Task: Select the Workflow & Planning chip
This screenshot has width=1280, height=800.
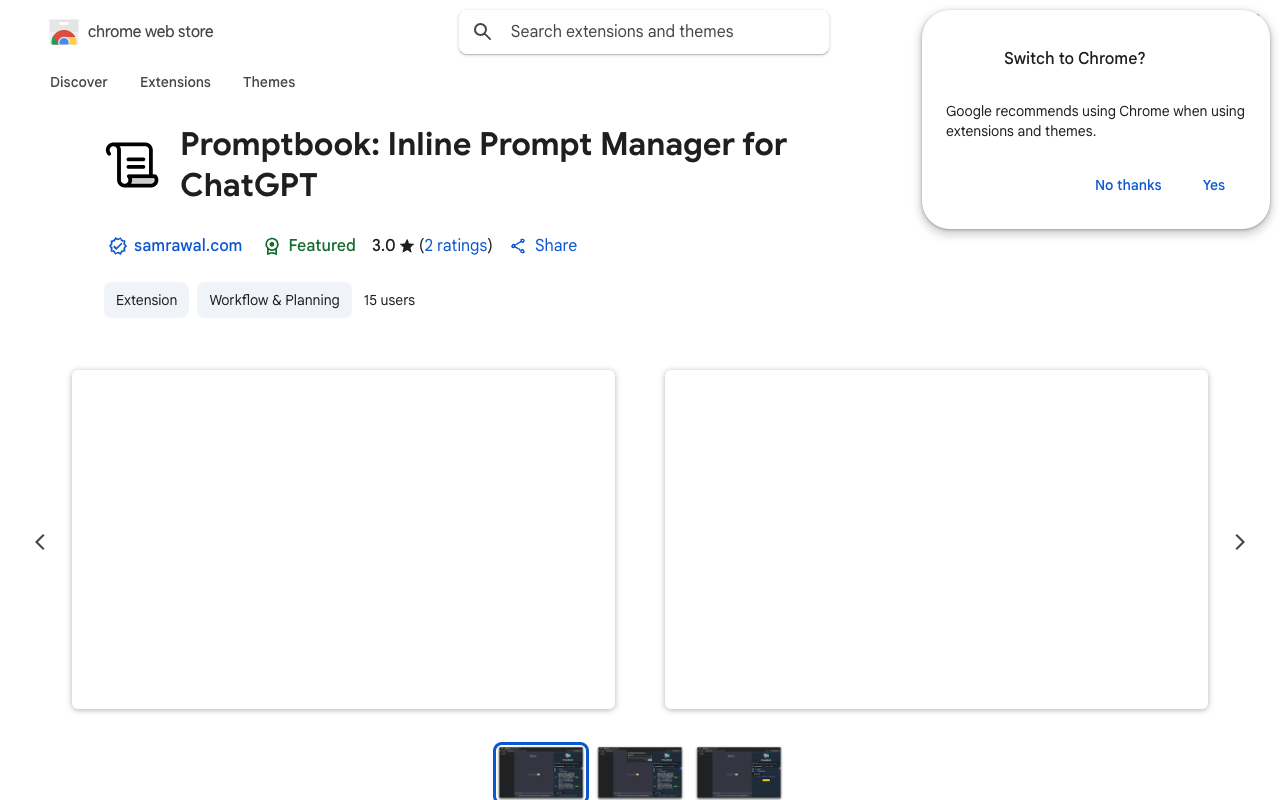Action: [274, 300]
